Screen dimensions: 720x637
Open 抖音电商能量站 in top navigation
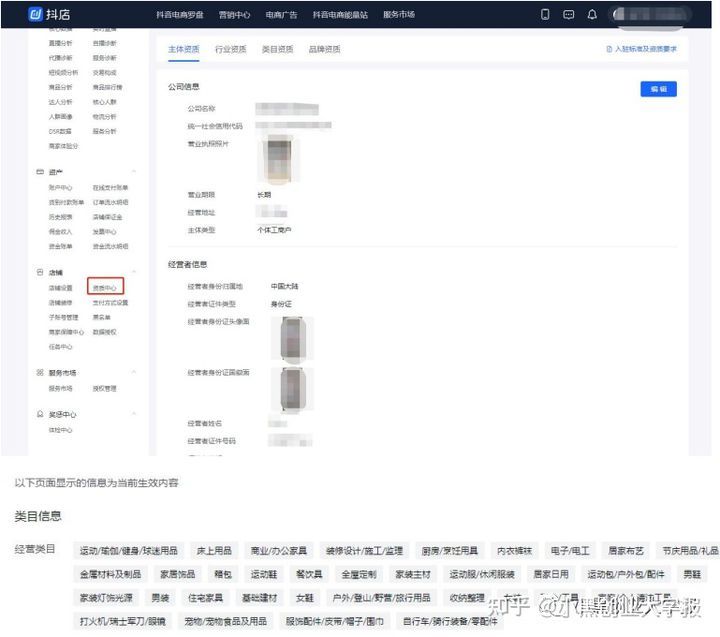(x=340, y=15)
